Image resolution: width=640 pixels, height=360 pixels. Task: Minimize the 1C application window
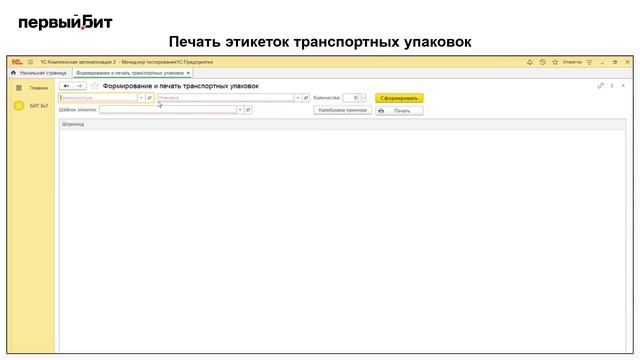[602, 62]
